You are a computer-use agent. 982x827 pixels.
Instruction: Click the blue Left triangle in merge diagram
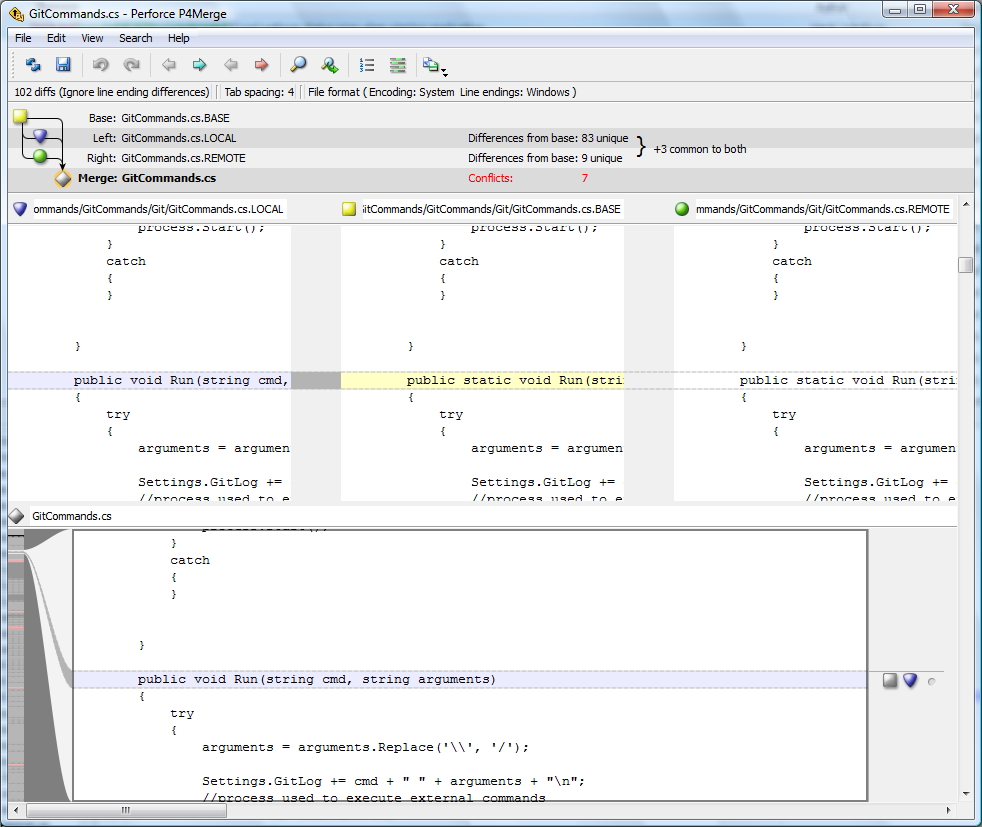pos(40,135)
